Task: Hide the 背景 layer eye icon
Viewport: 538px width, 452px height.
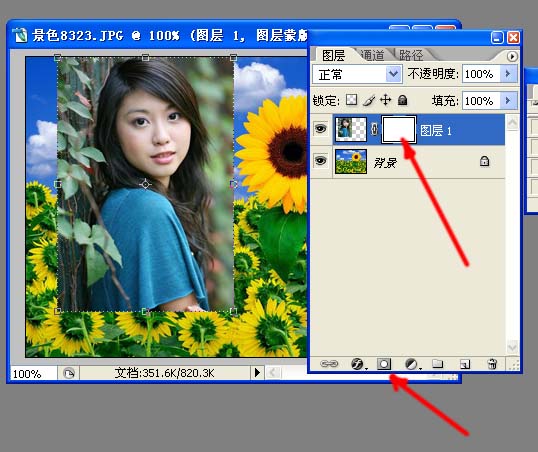Action: pyautogui.click(x=321, y=161)
